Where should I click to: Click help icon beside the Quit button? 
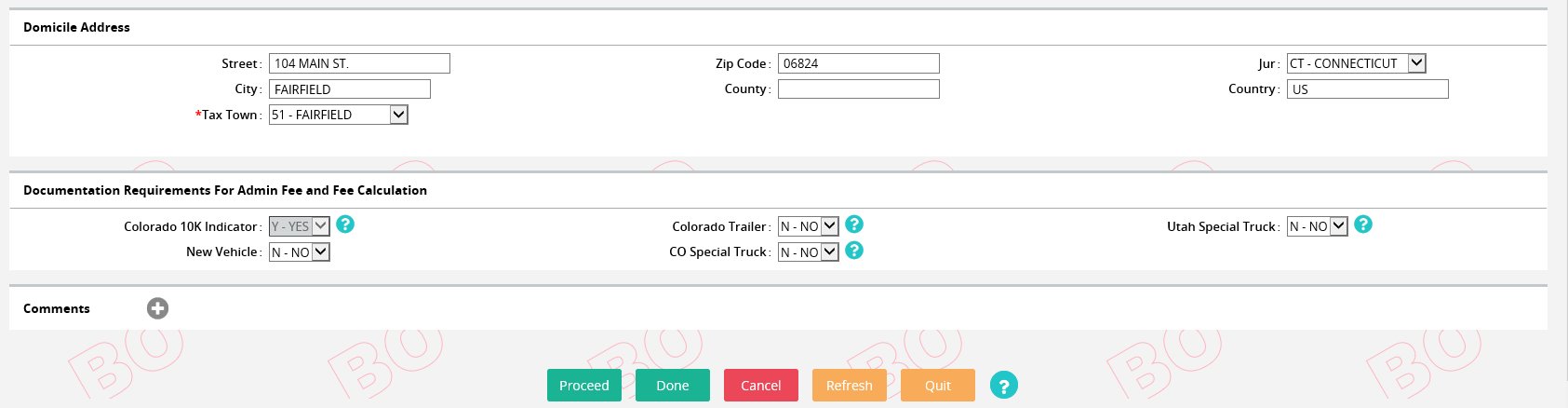tap(1003, 386)
